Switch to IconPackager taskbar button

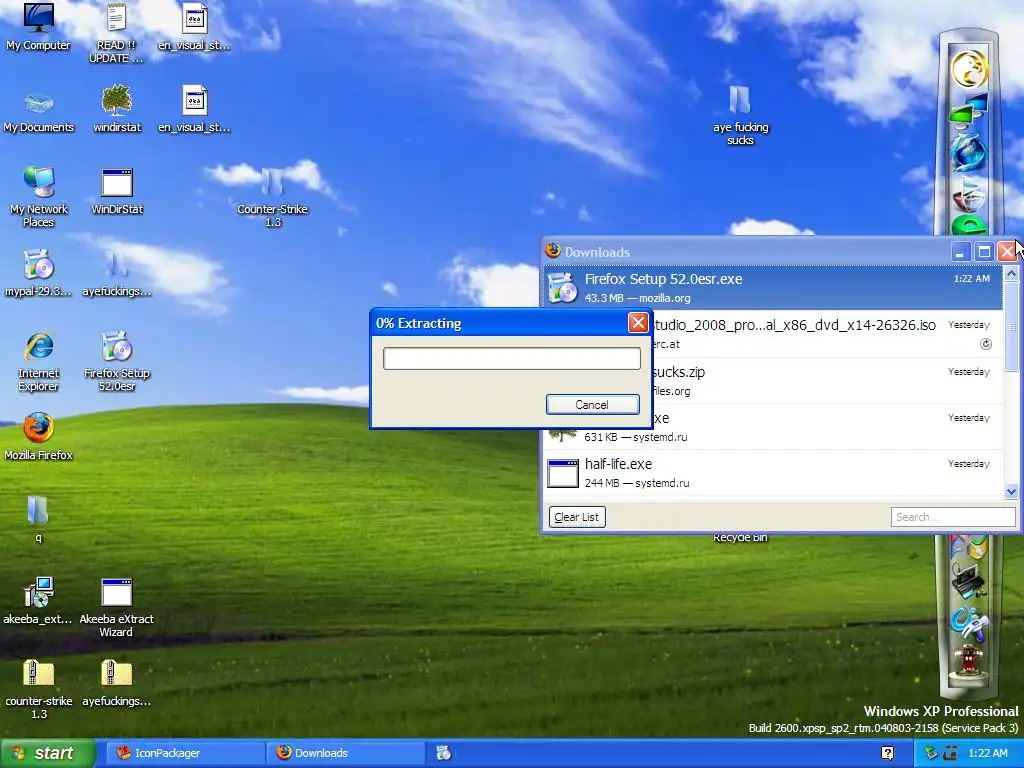(183, 753)
